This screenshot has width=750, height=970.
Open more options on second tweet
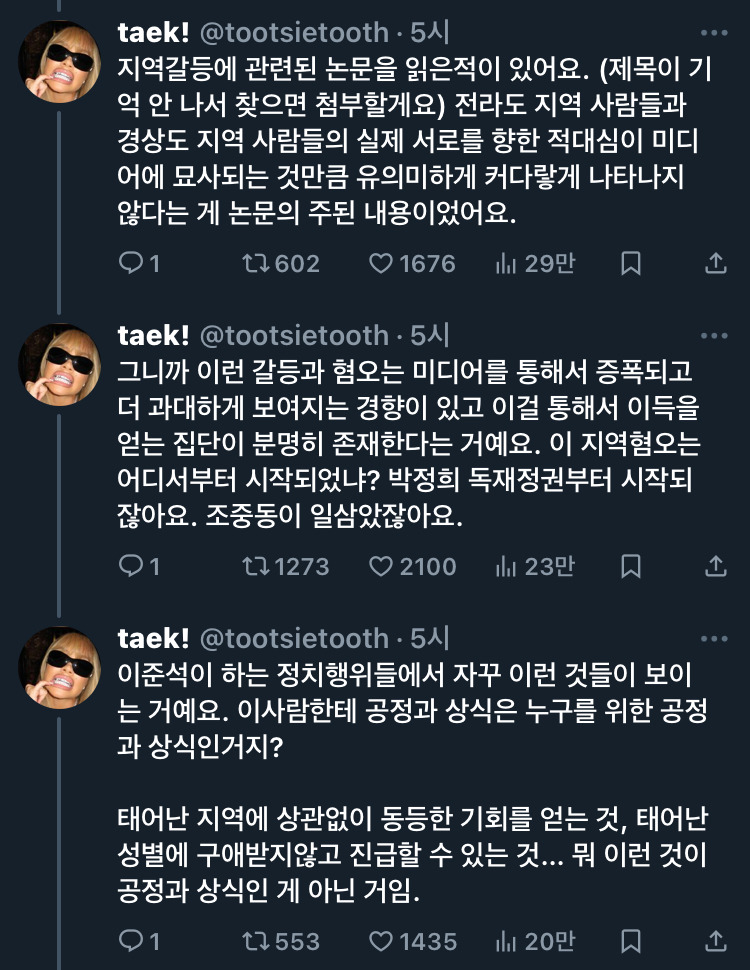coord(714,335)
